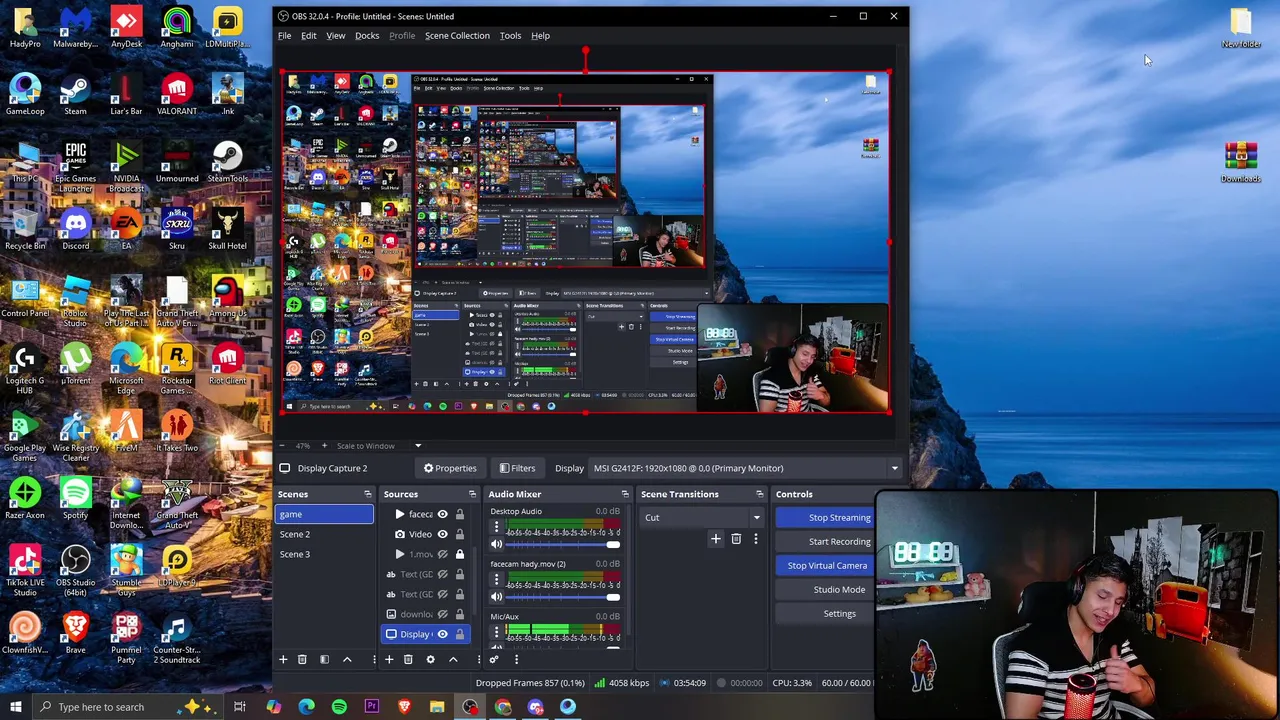Hide the Video capture source eye icon
The image size is (1280, 720).
pos(442,534)
